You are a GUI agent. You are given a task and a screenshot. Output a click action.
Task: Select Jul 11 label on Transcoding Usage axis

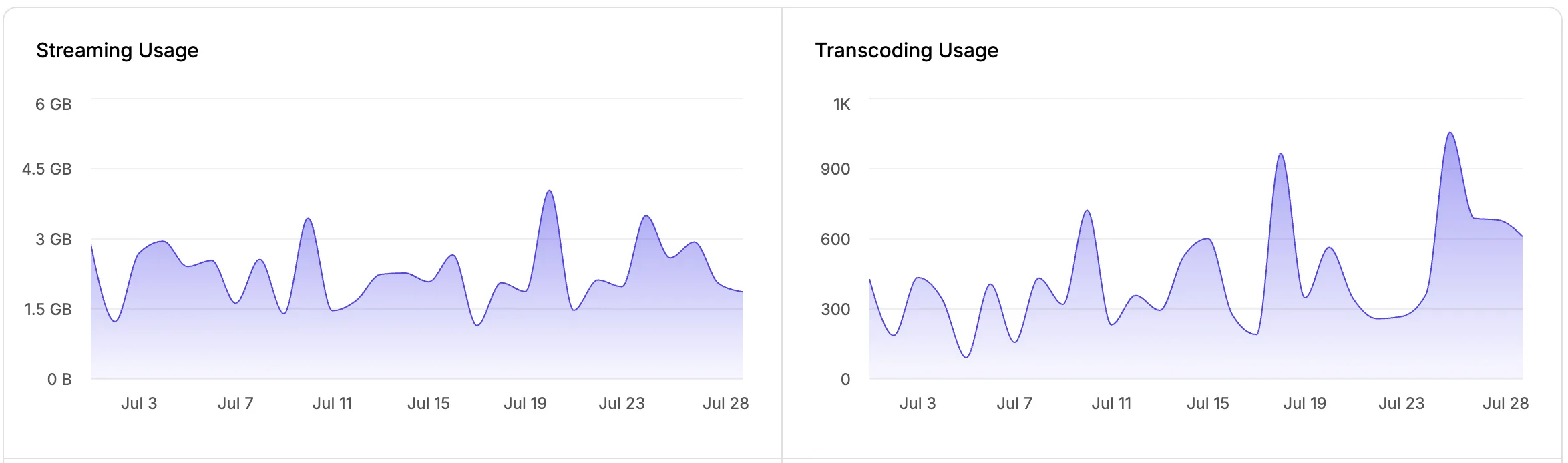tap(1111, 403)
